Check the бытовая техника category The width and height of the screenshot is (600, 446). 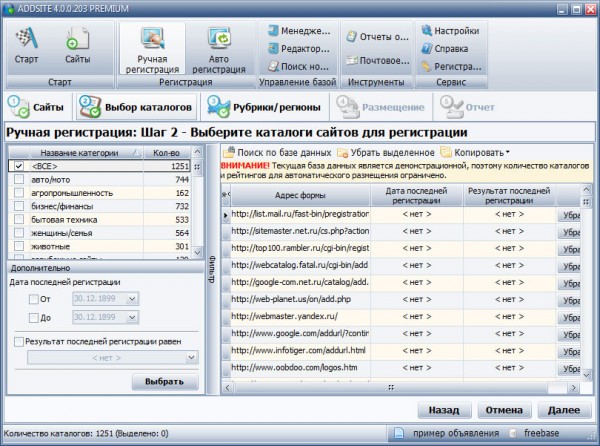coord(19,220)
